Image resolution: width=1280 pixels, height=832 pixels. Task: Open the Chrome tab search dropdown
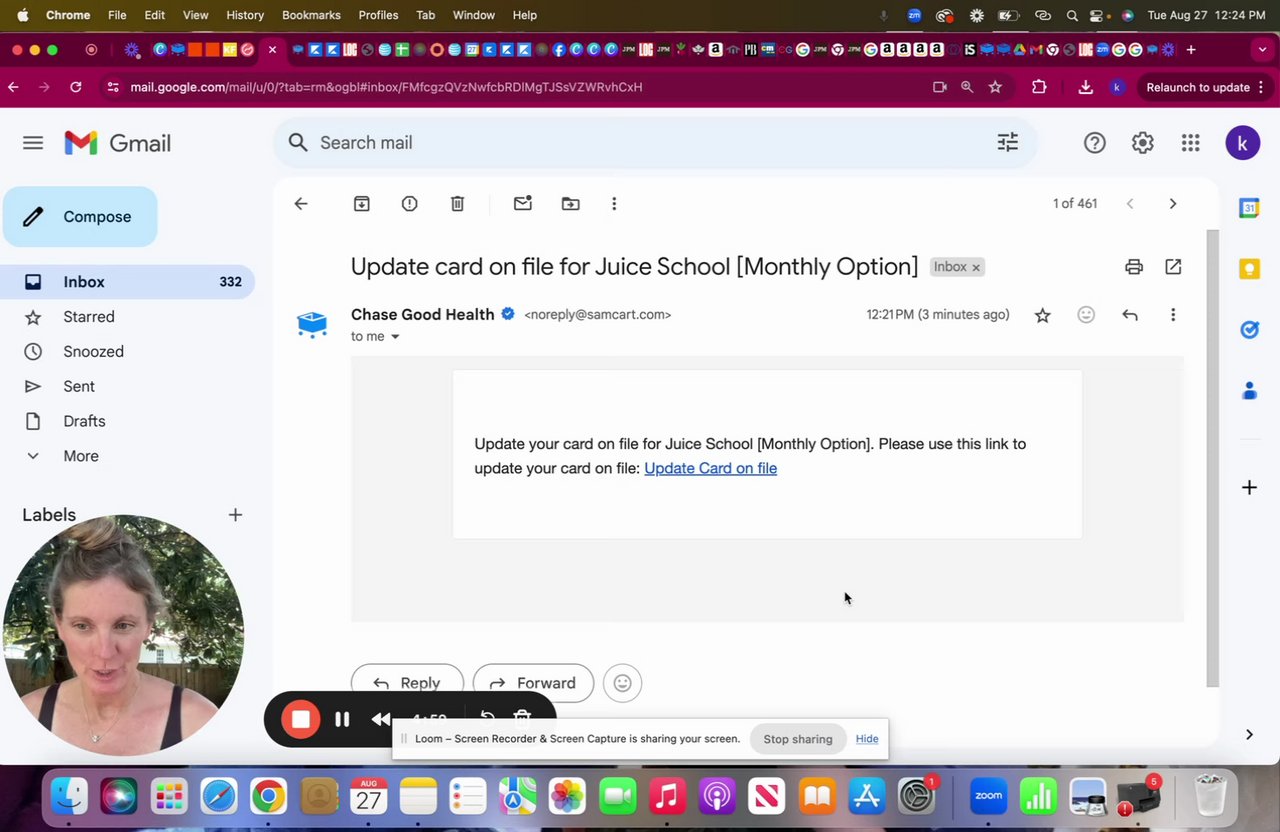(1263, 49)
